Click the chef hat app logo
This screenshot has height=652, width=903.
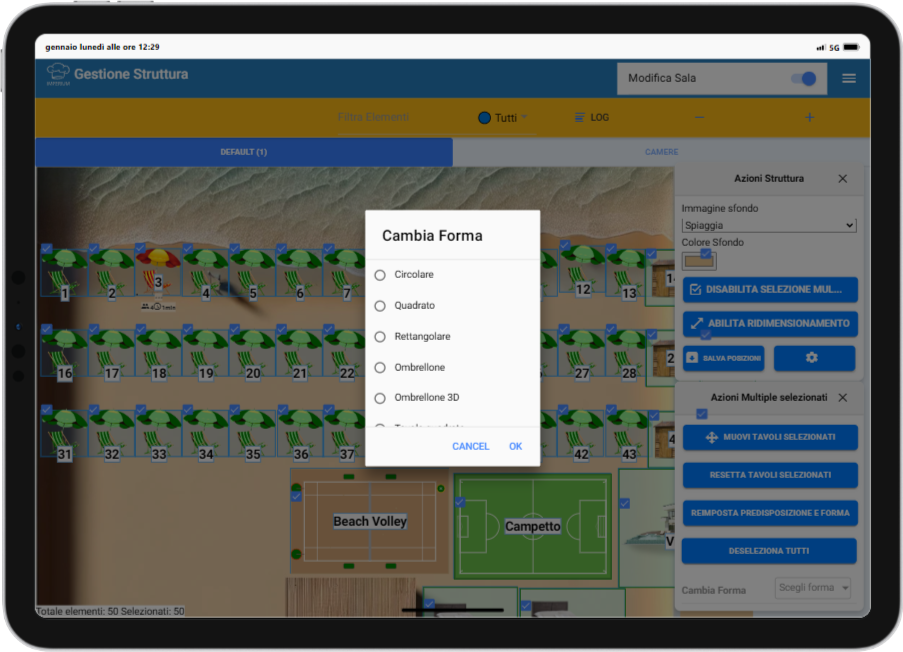pyautogui.click(x=58, y=74)
